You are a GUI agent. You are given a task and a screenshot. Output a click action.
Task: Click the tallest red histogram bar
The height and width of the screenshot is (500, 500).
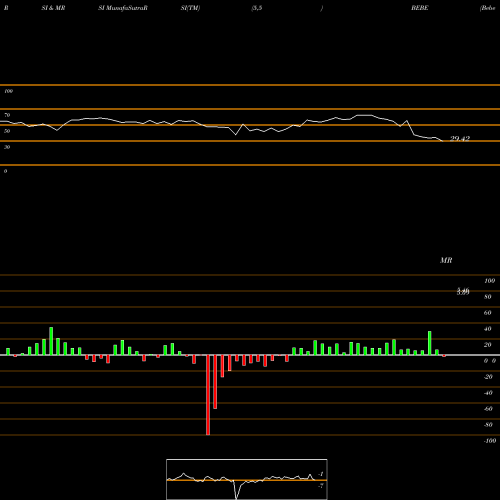click(x=208, y=395)
